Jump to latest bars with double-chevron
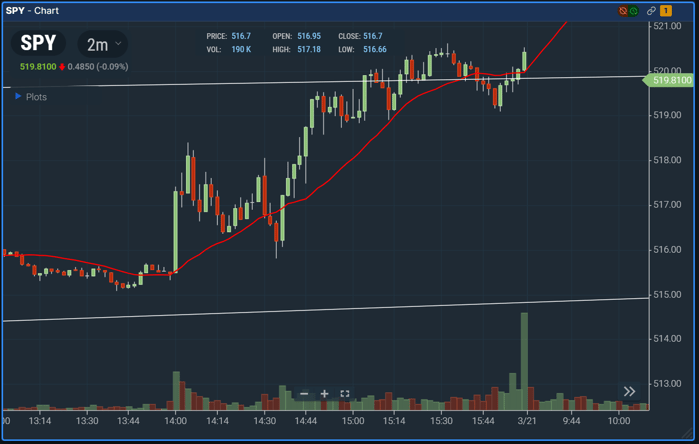Viewport: 699px width, 444px height. 629,391
